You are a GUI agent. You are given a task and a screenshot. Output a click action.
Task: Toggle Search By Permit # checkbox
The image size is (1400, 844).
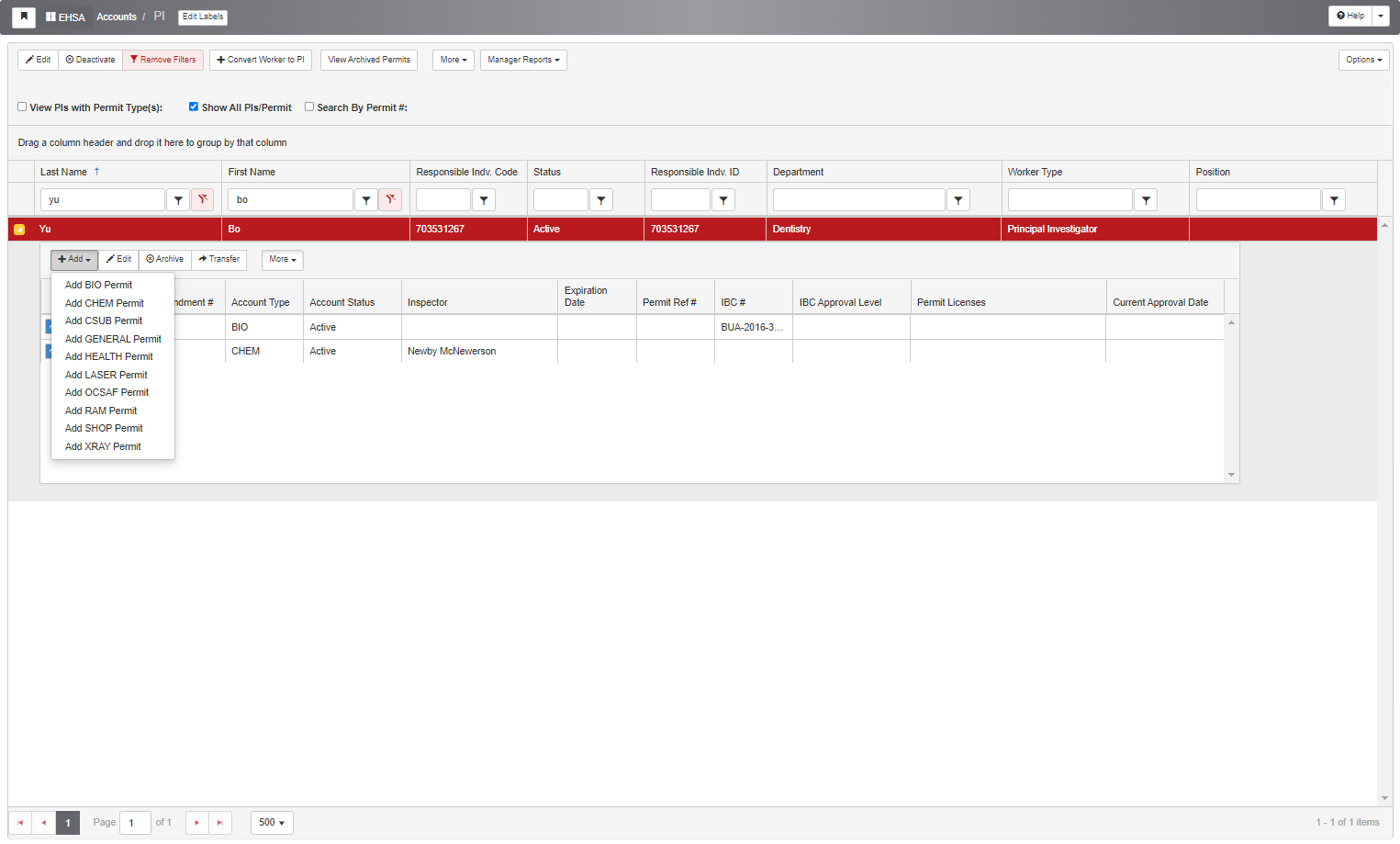(309, 107)
